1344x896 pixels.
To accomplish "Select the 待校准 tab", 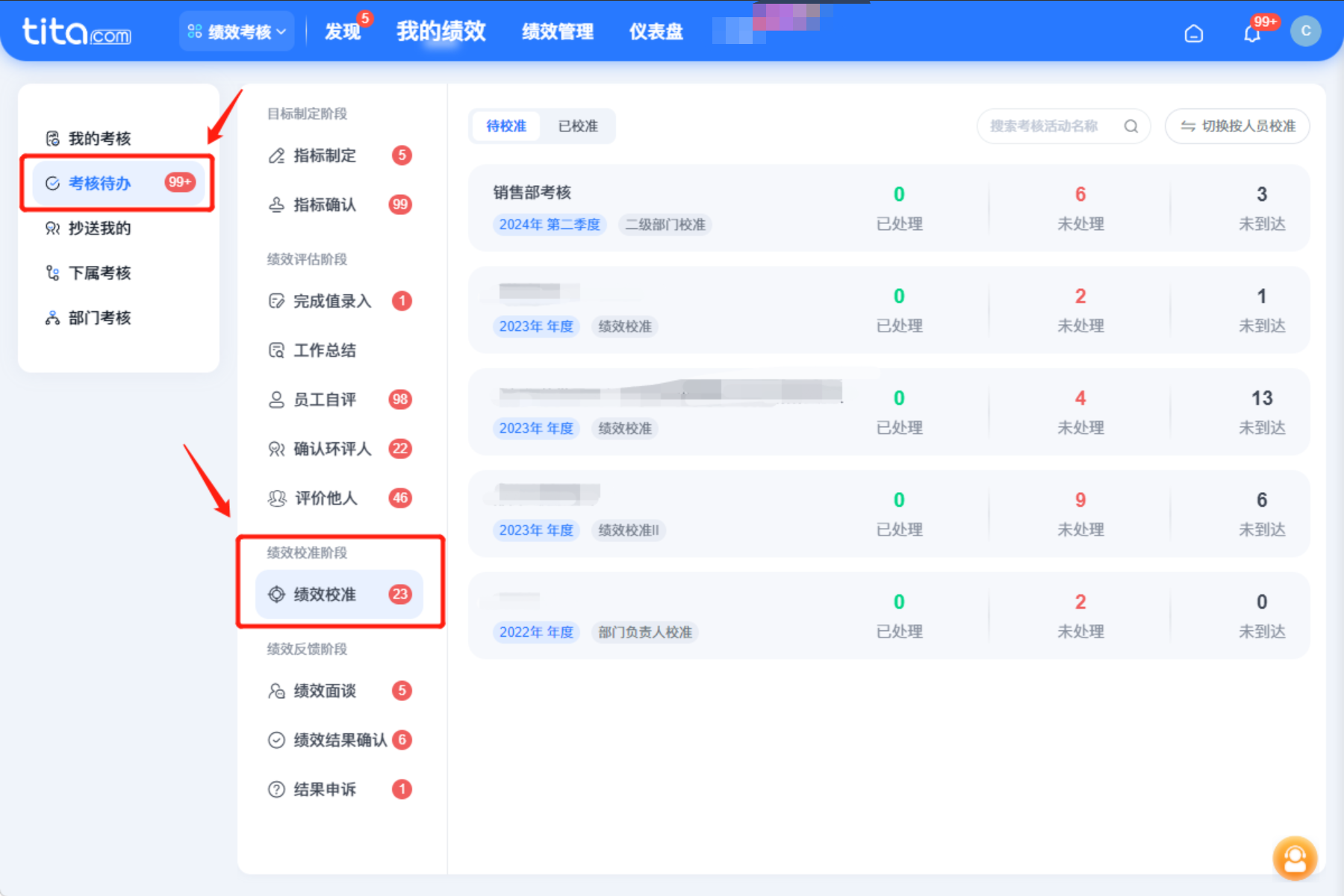I will [x=506, y=126].
